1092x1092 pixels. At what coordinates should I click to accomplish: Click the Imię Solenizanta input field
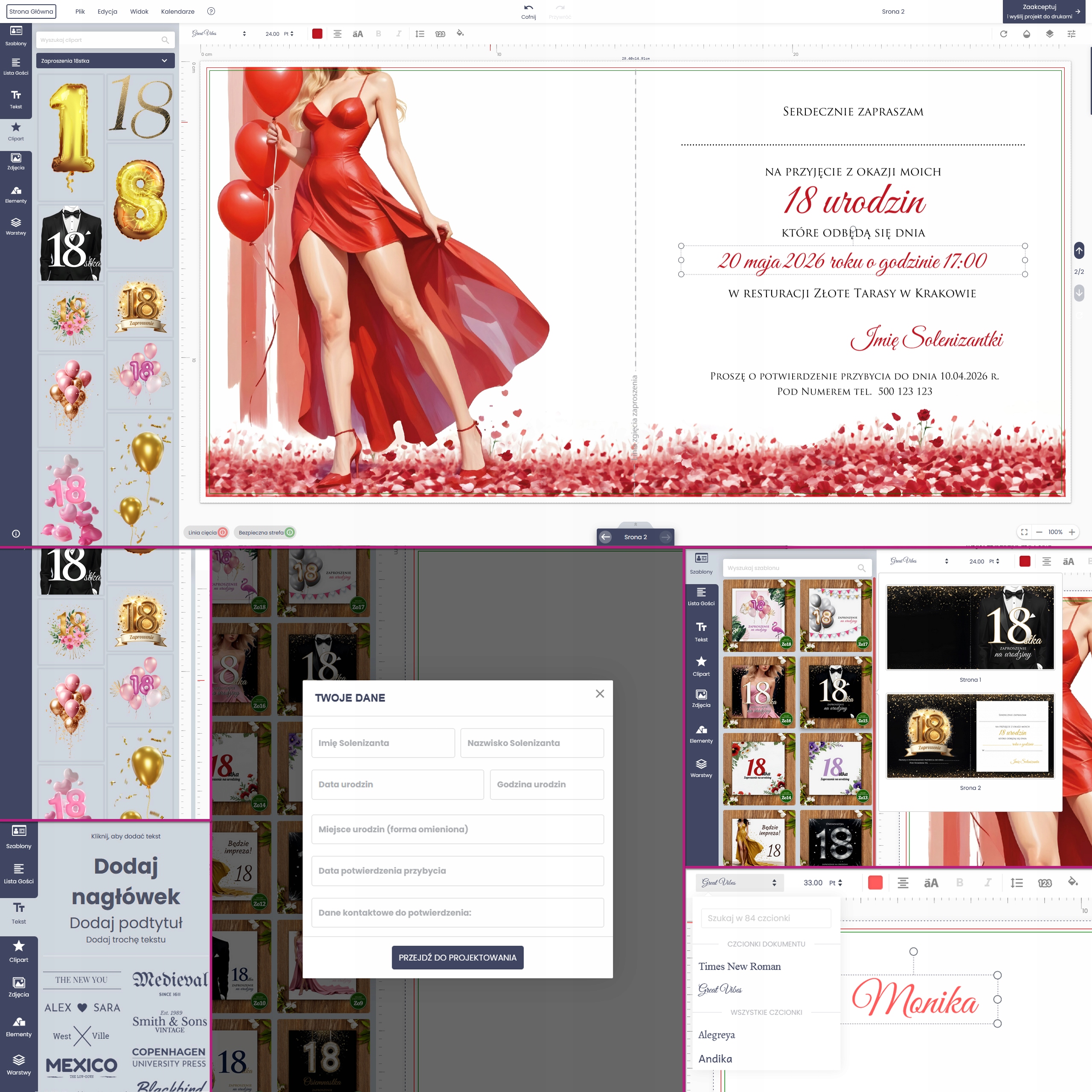(383, 743)
